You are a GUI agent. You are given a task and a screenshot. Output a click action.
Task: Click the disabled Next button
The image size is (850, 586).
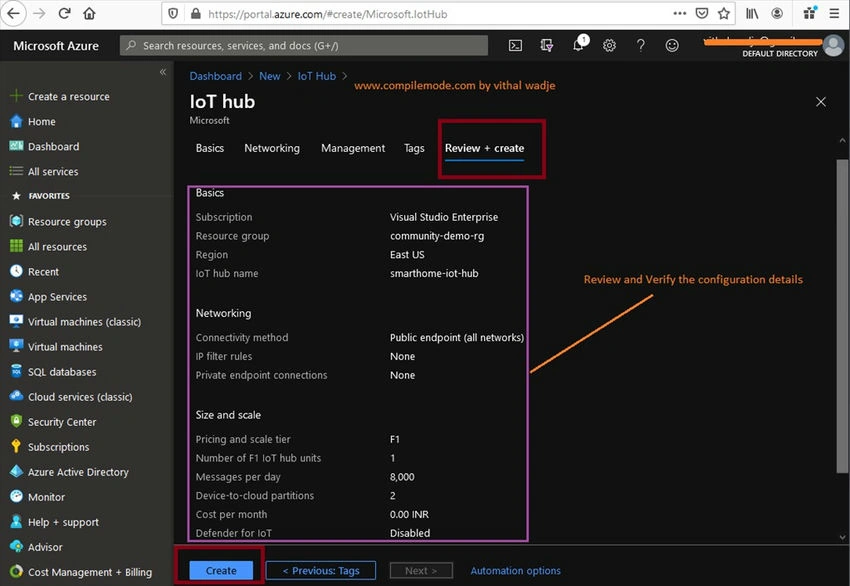click(421, 570)
